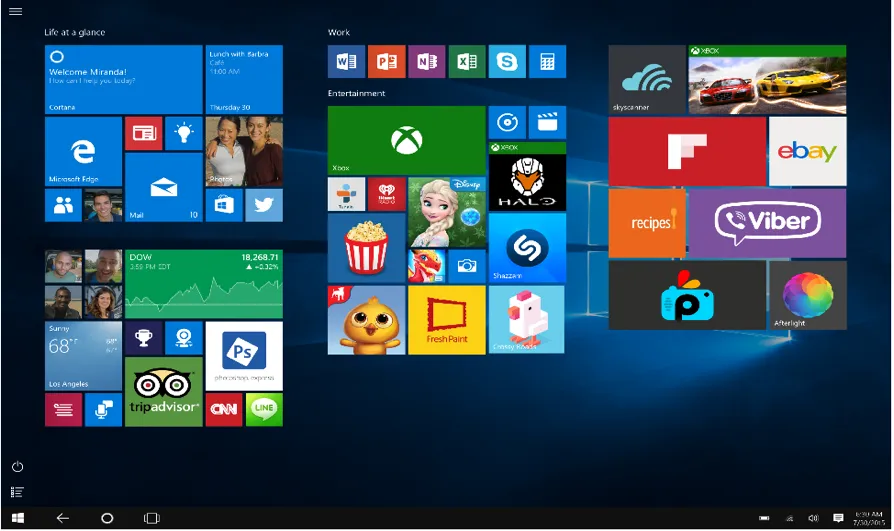Open the Viber tile
The width and height of the screenshot is (894, 531).
767,224
